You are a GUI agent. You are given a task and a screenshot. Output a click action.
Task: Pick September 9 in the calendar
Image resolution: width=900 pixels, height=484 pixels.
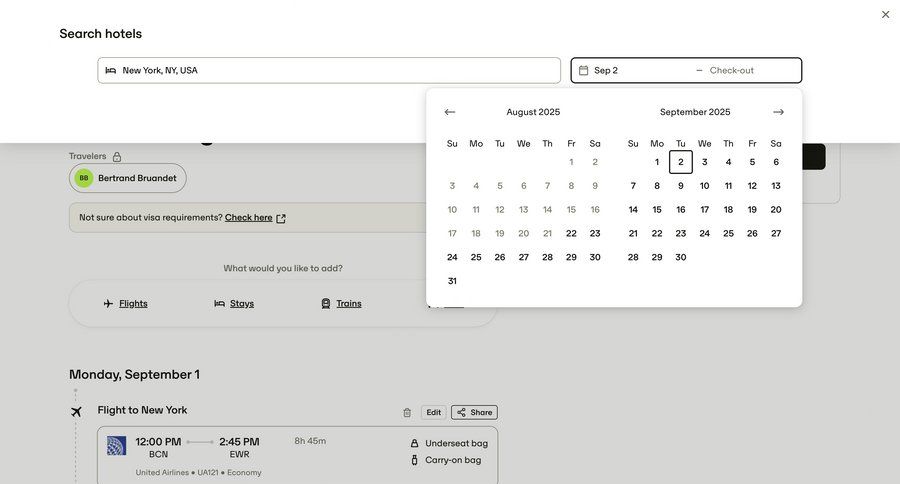(681, 186)
